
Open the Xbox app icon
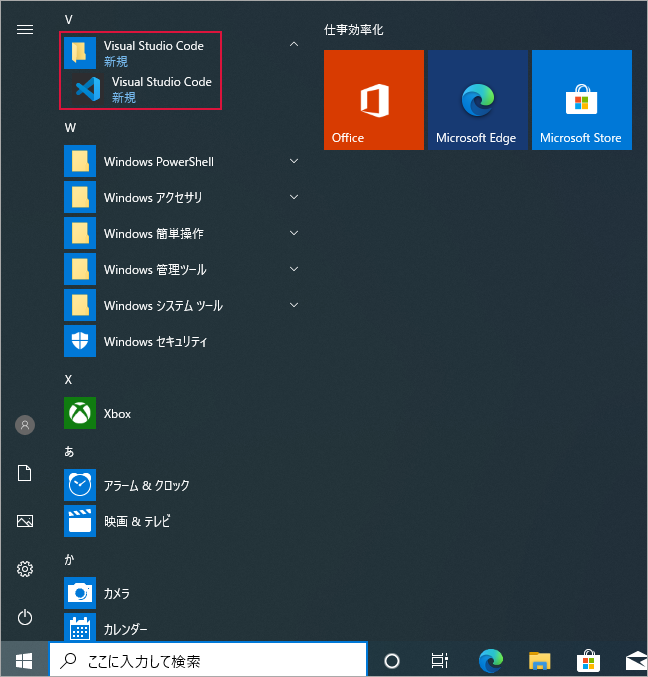pos(80,413)
